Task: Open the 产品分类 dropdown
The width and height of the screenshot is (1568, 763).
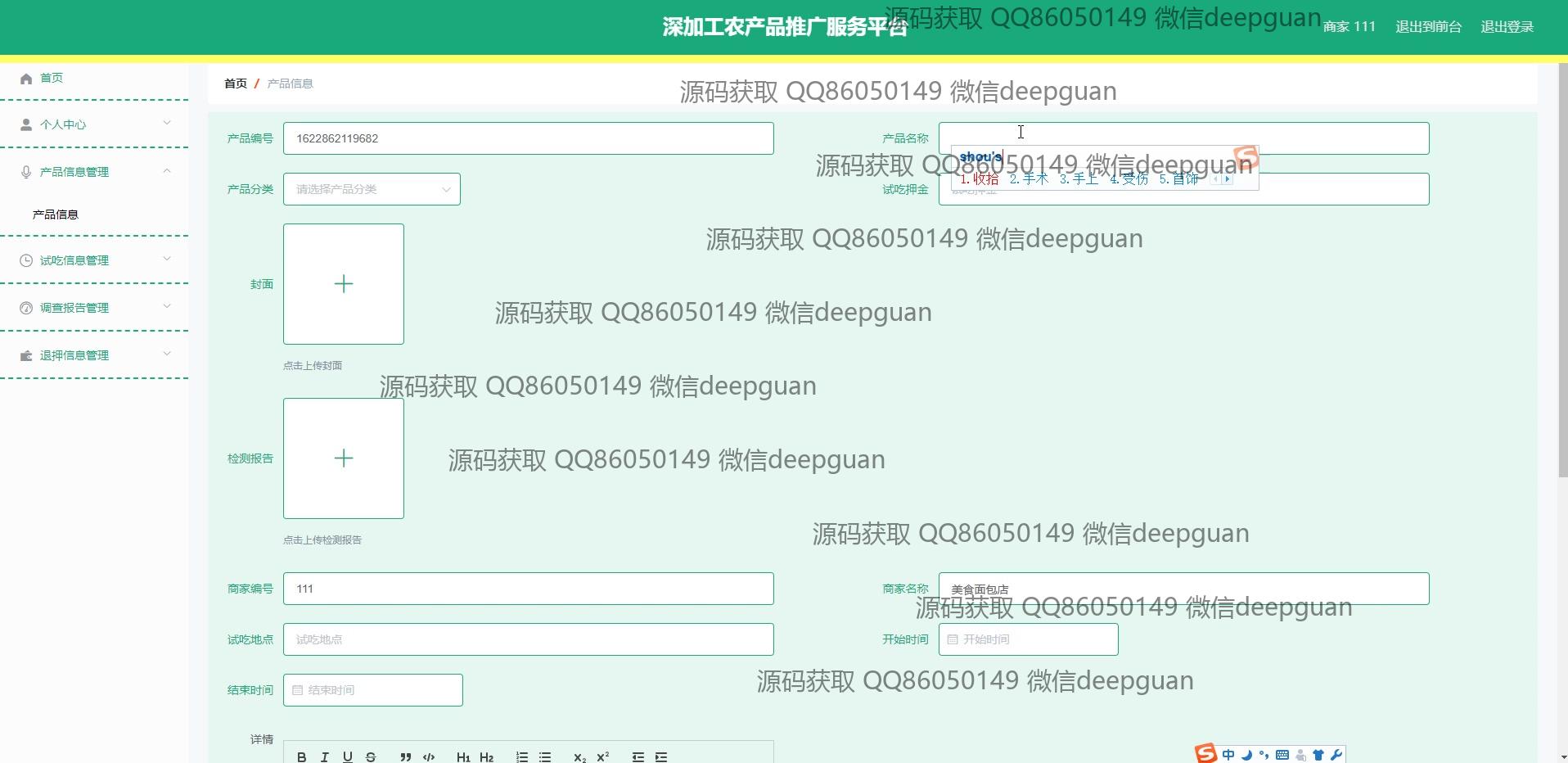Action: tap(372, 189)
